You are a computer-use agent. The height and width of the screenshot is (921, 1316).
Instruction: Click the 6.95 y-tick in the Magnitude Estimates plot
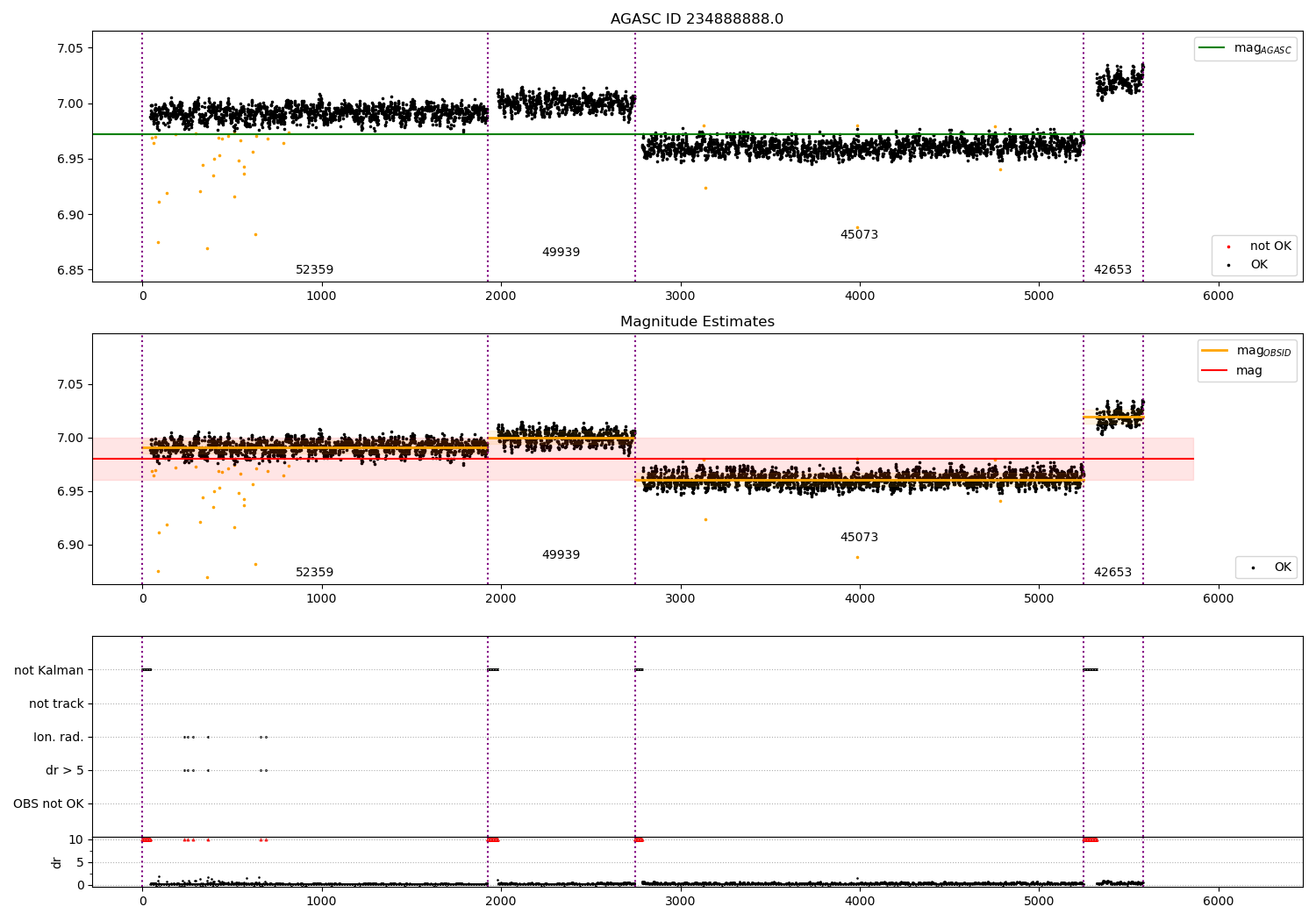[69, 491]
